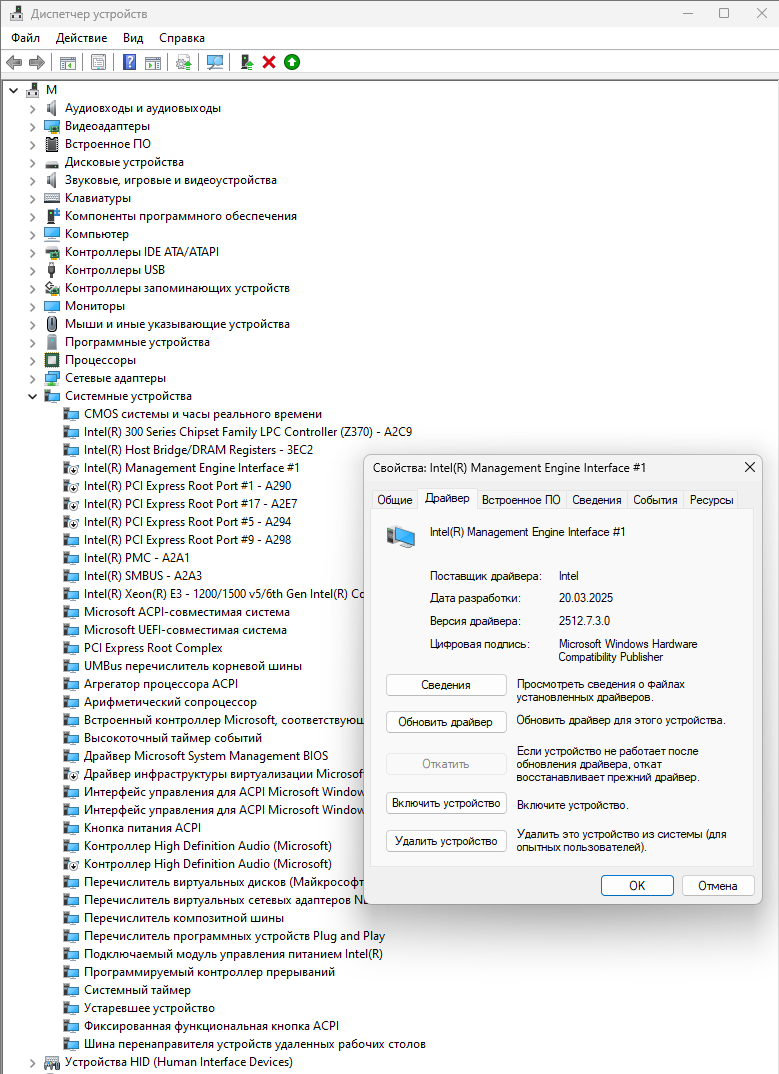Click Отмена in the properties dialog
779x1074 pixels.
pyautogui.click(x=717, y=885)
